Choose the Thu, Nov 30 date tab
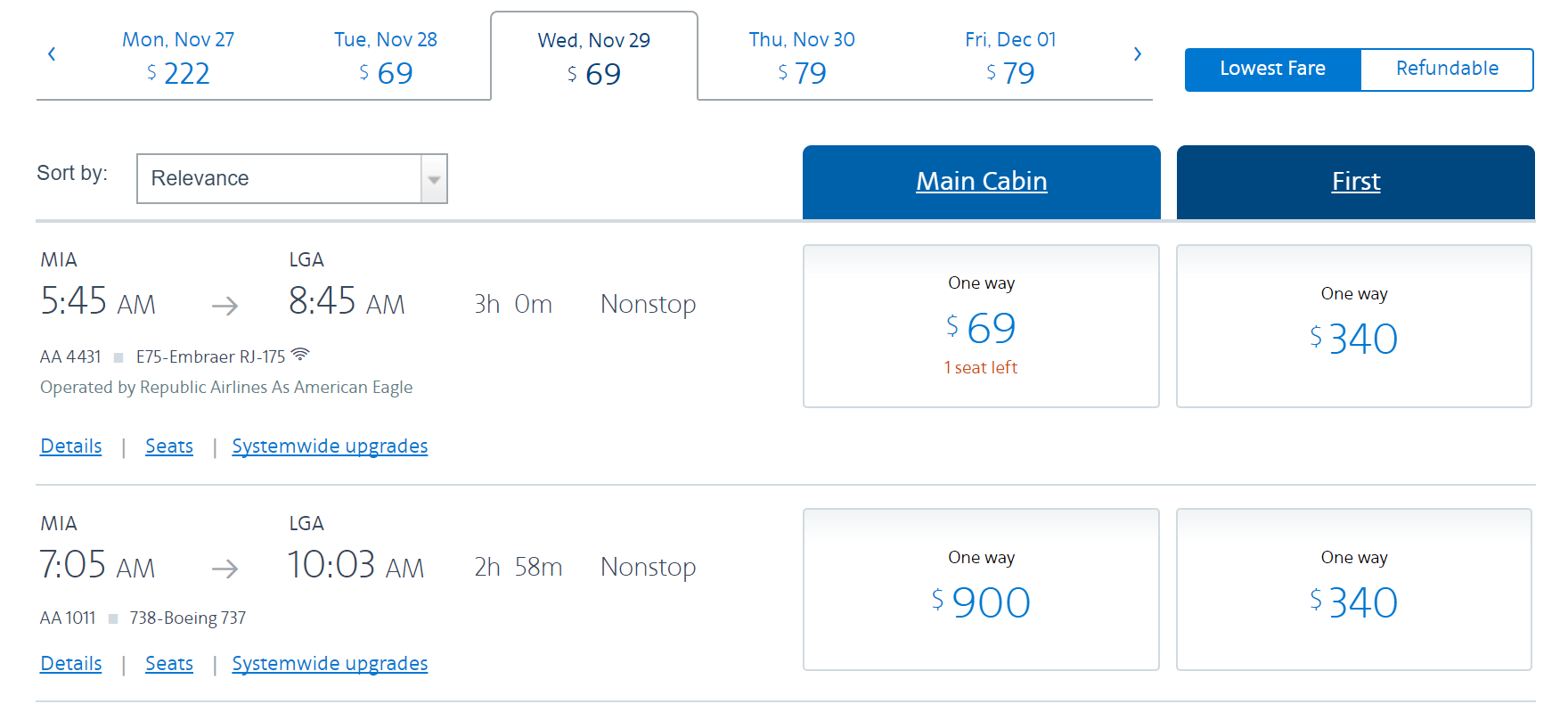This screenshot has height=704, width=1568. pos(802,57)
